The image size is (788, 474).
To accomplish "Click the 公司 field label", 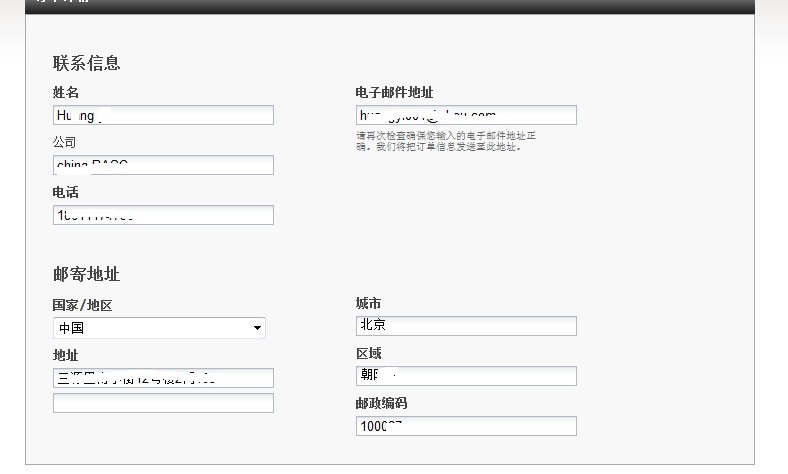I will [x=65, y=142].
